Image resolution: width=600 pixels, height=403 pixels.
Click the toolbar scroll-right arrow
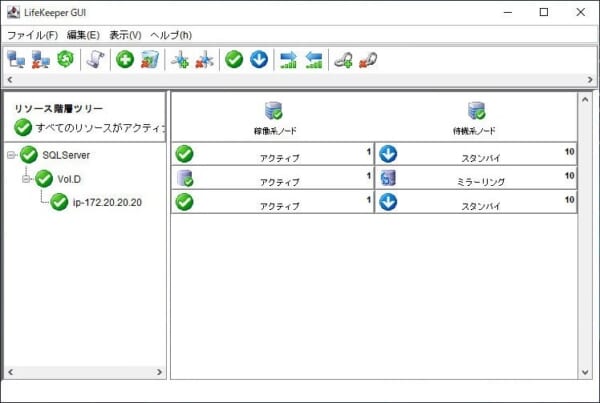590,80
